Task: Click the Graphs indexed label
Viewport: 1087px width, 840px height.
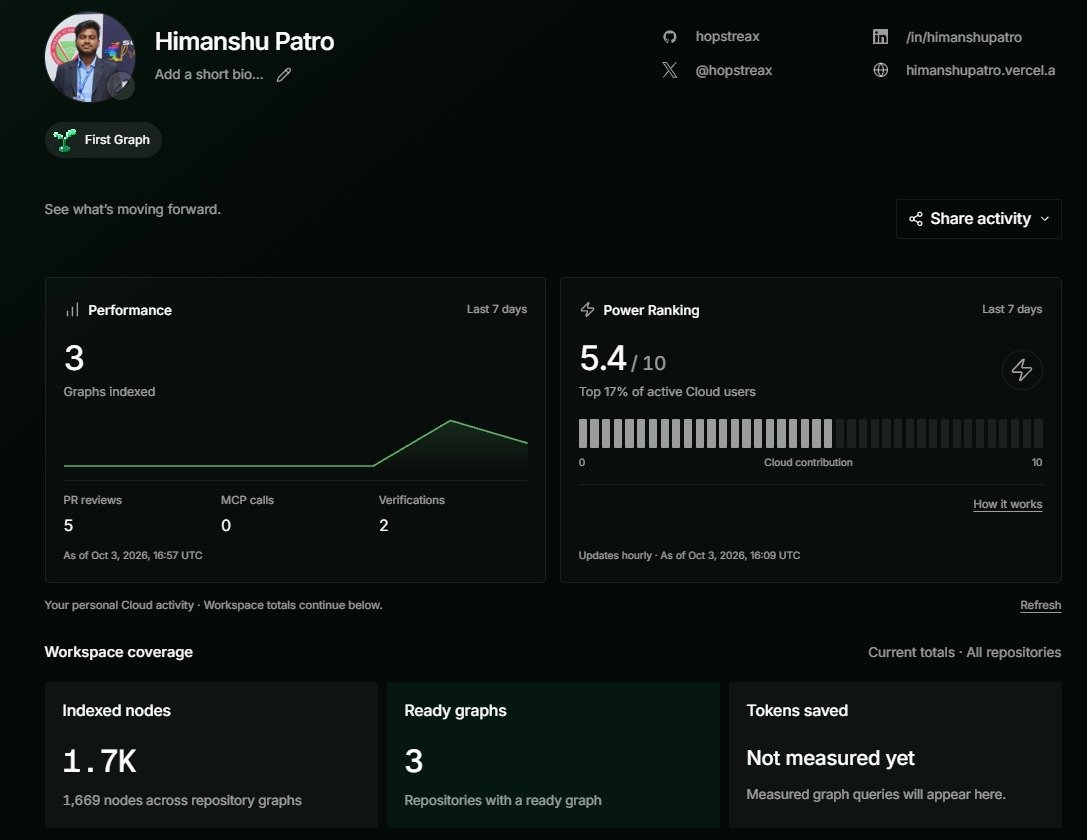Action: 109,392
